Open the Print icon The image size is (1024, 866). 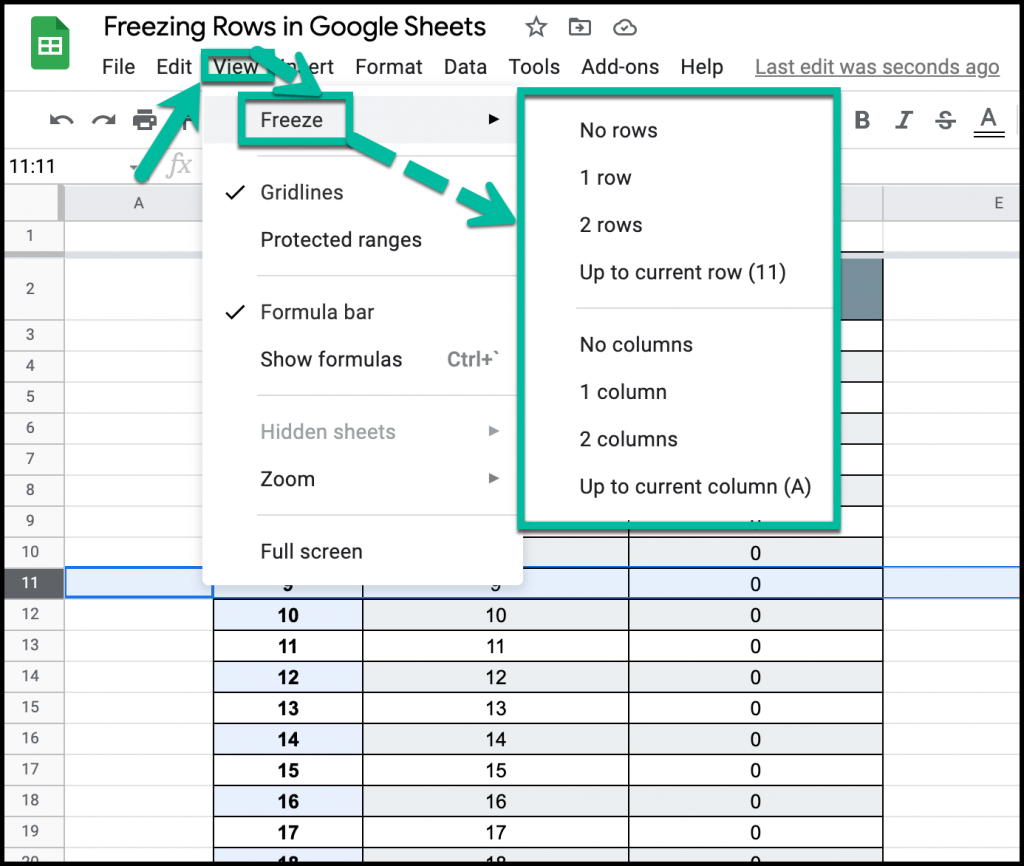[146, 119]
